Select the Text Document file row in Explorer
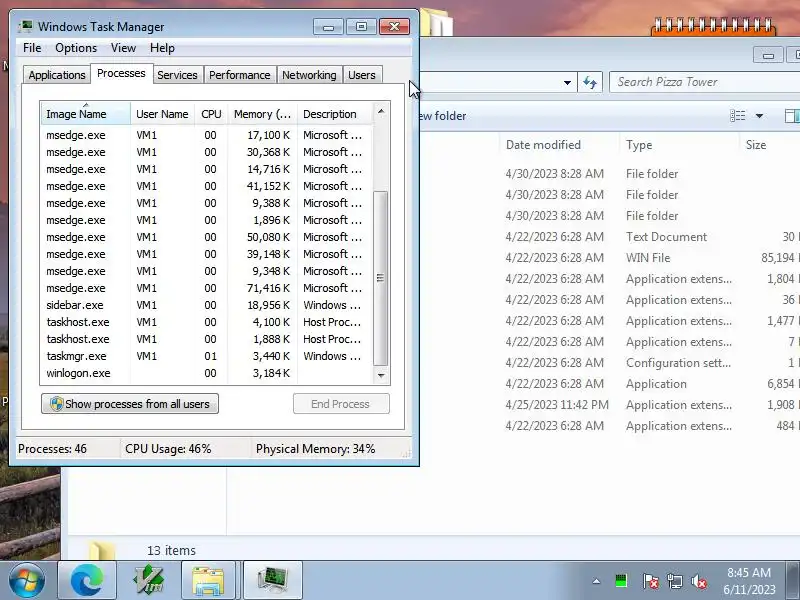The width and height of the screenshot is (800, 600). point(610,237)
